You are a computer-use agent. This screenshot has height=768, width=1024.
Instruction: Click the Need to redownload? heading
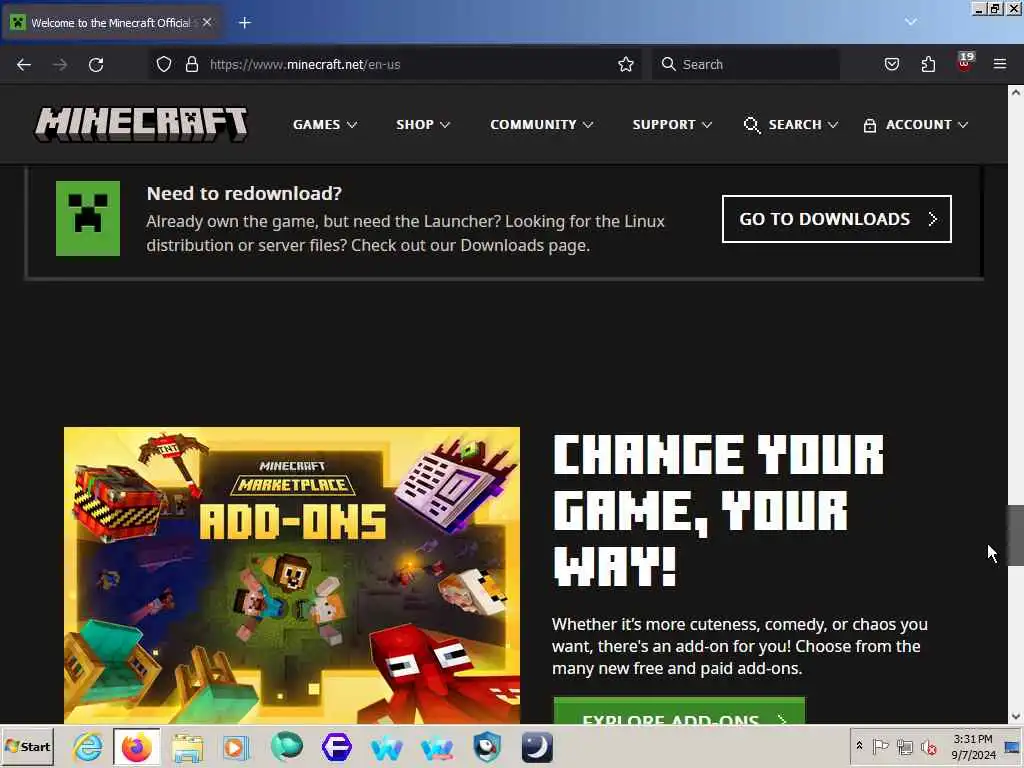244,193
